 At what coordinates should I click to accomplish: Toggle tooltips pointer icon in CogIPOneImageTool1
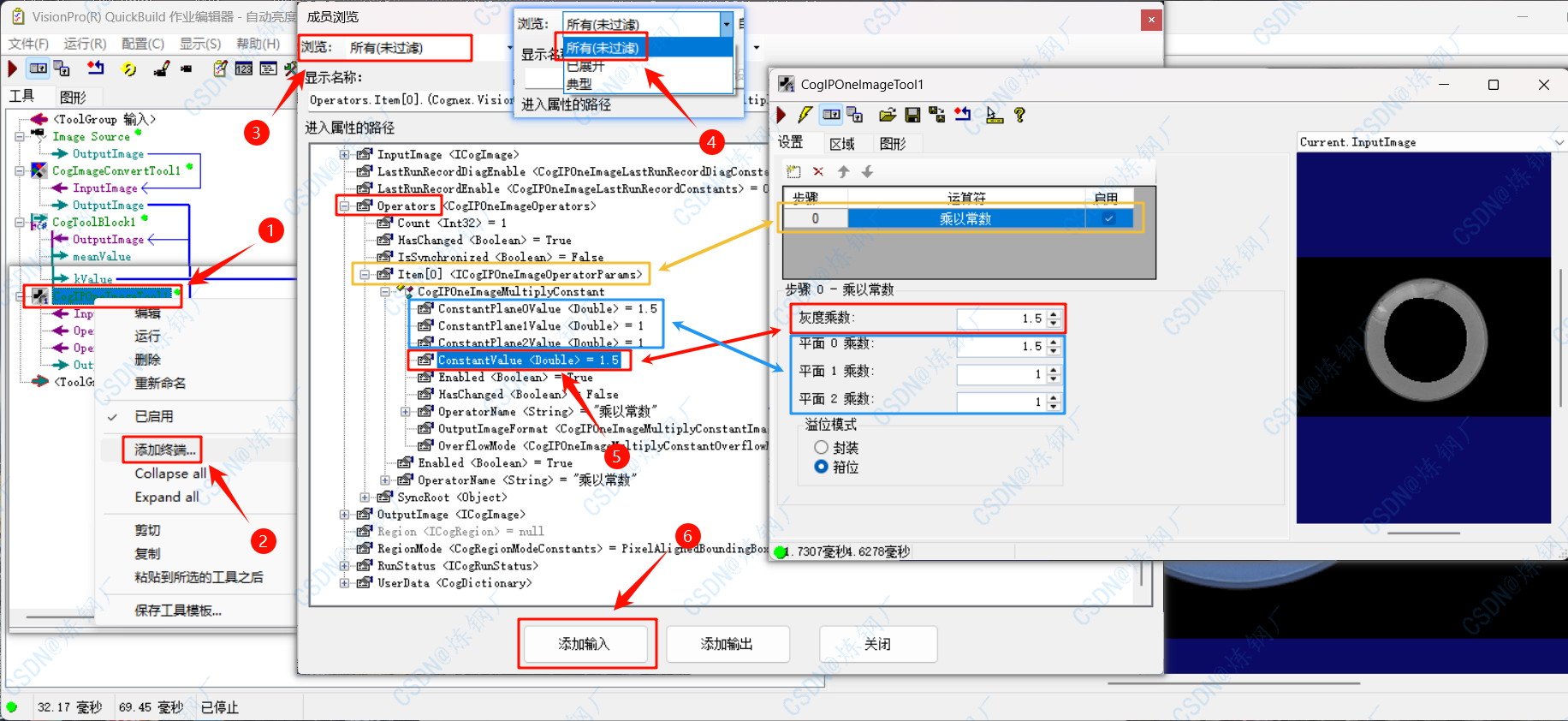pyautogui.click(x=994, y=115)
